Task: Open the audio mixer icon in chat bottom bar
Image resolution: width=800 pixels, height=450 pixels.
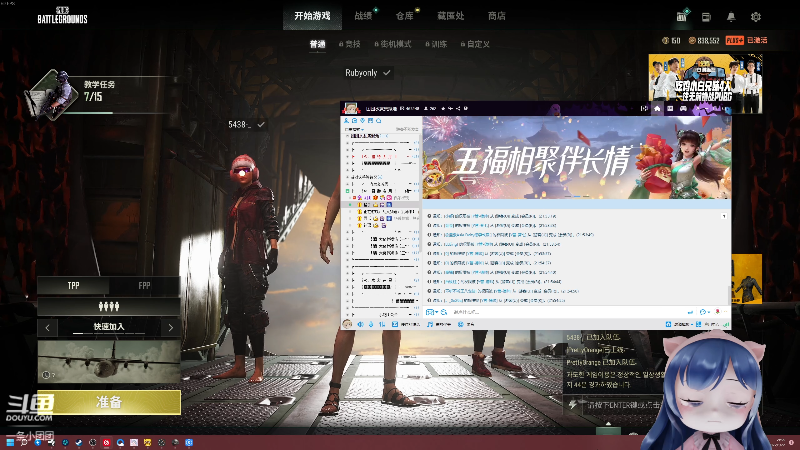Action: pos(382,324)
